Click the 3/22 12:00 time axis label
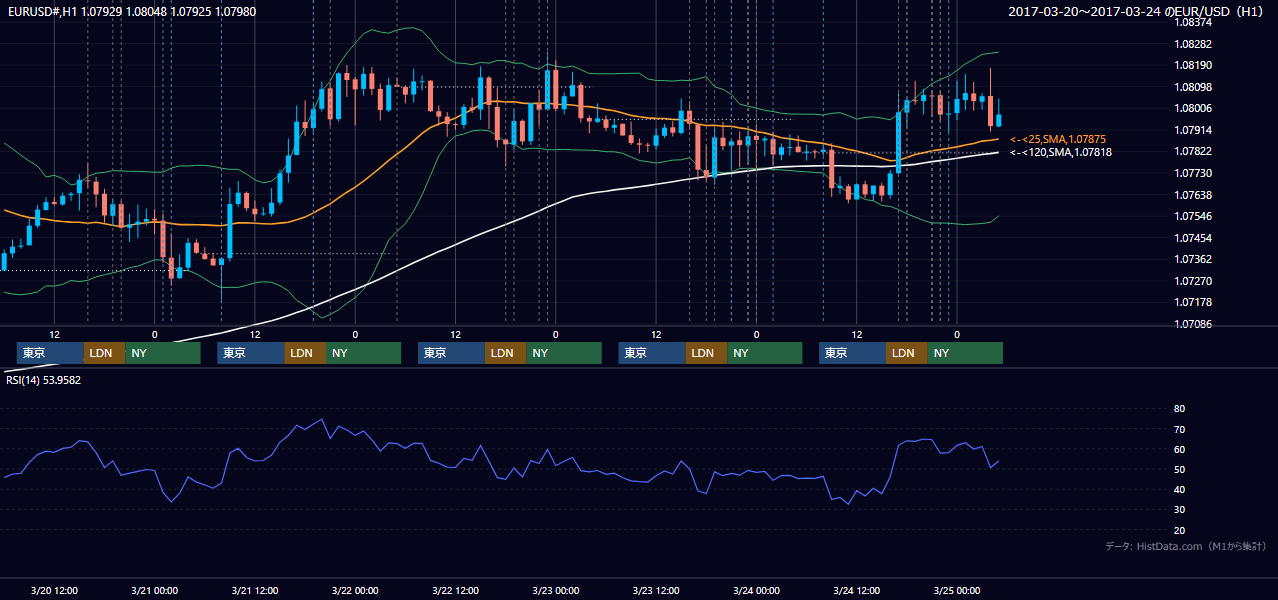 click(x=456, y=590)
